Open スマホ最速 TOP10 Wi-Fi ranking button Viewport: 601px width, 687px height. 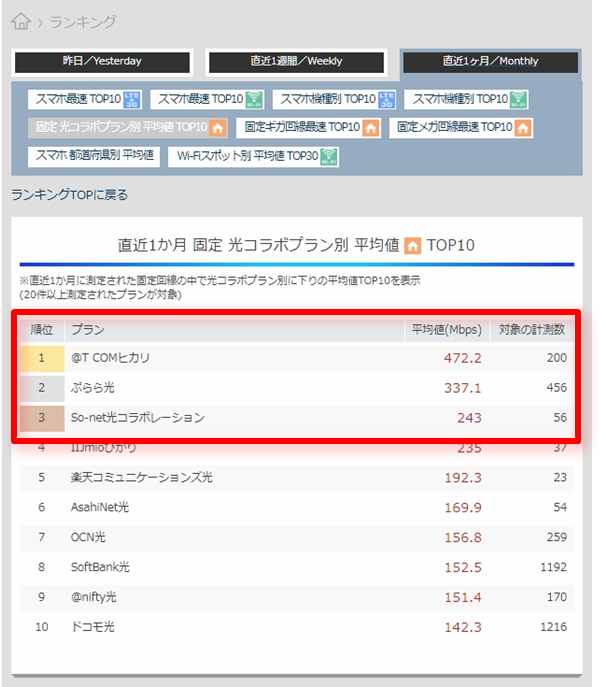(207, 99)
